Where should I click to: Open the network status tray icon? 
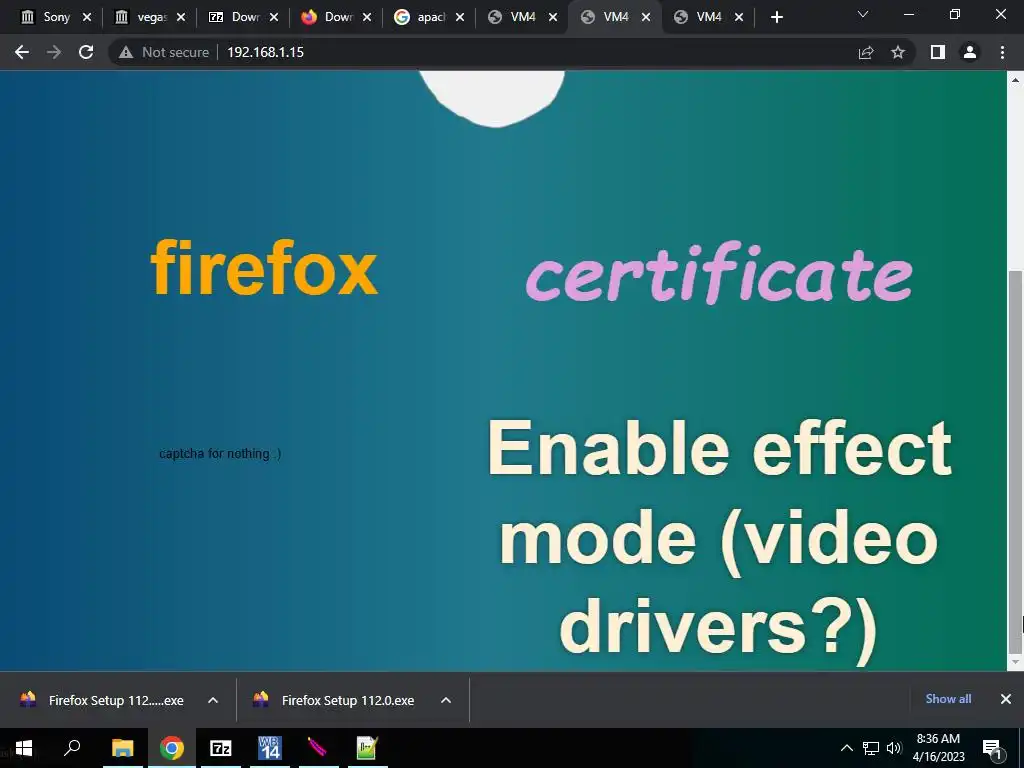point(871,748)
